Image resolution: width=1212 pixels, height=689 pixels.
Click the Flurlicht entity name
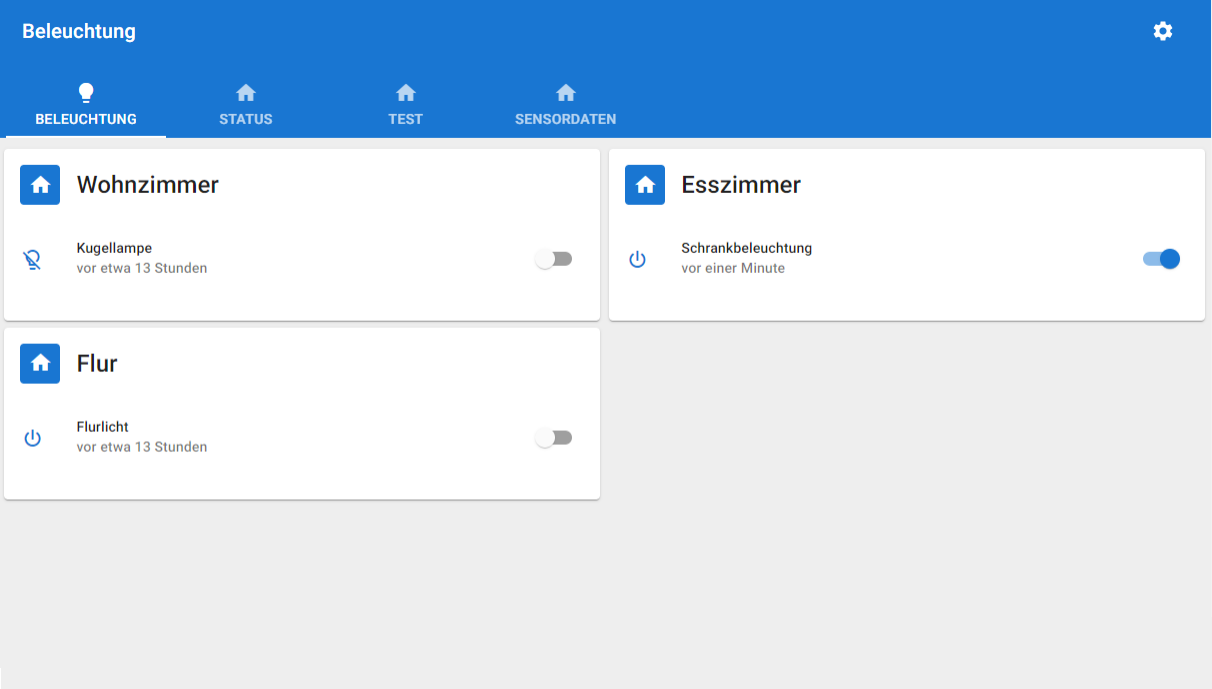tap(103, 427)
